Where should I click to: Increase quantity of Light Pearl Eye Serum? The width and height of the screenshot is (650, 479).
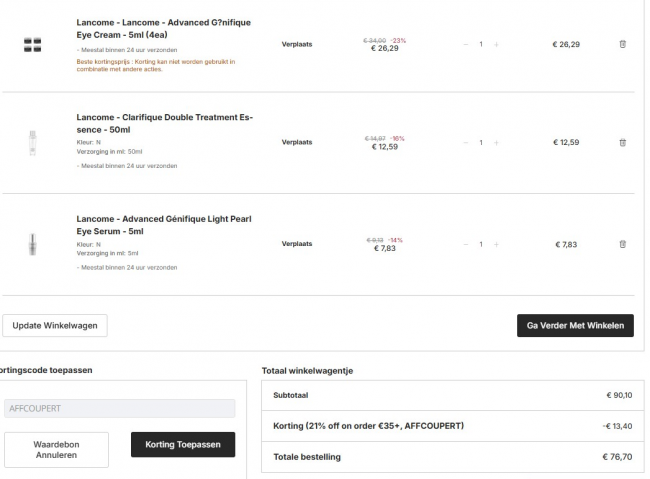click(496, 244)
